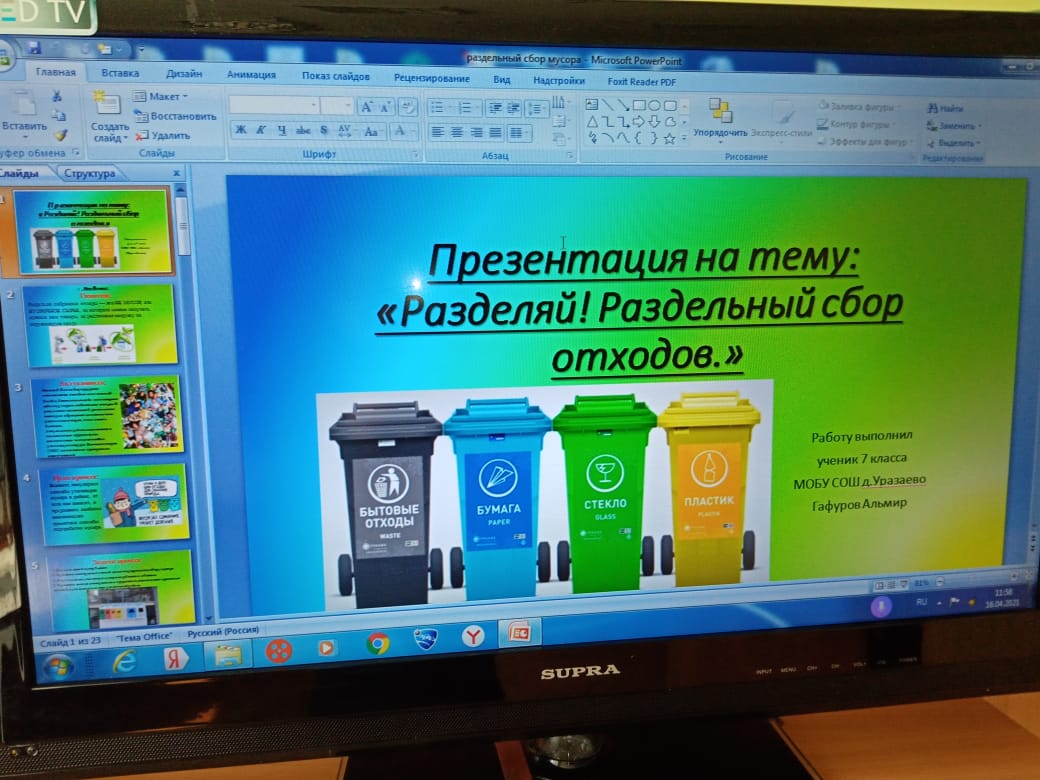
Task: Select slide 3 thumbnail in slides panel
Action: pyautogui.click(x=107, y=414)
